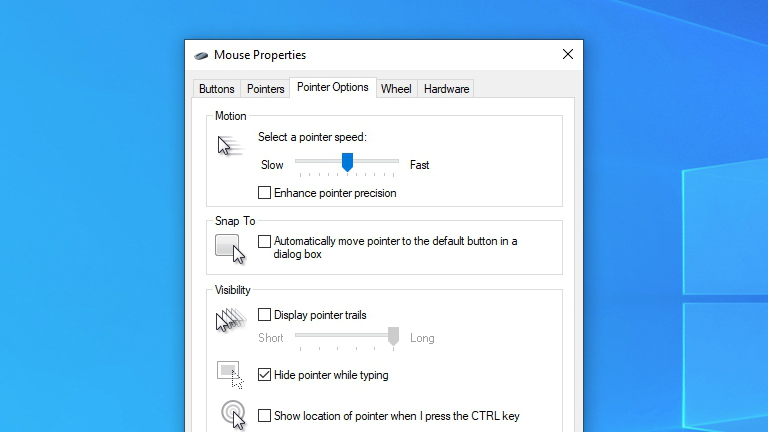
Task: Click the CTRL key pointer location icon
Action: click(233, 415)
